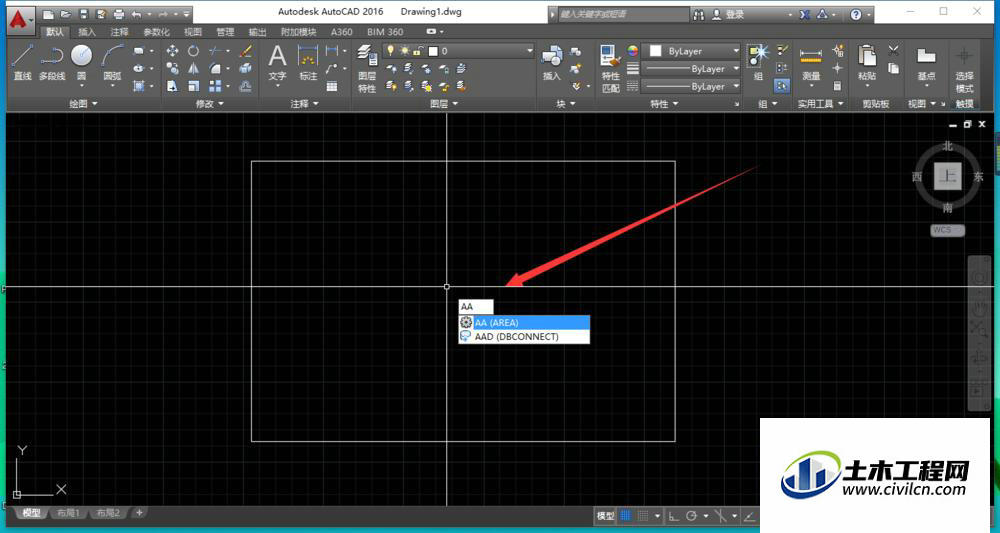The image size is (1000, 533).
Task: Click the Print icon in quick access toolbar
Action: (119, 14)
